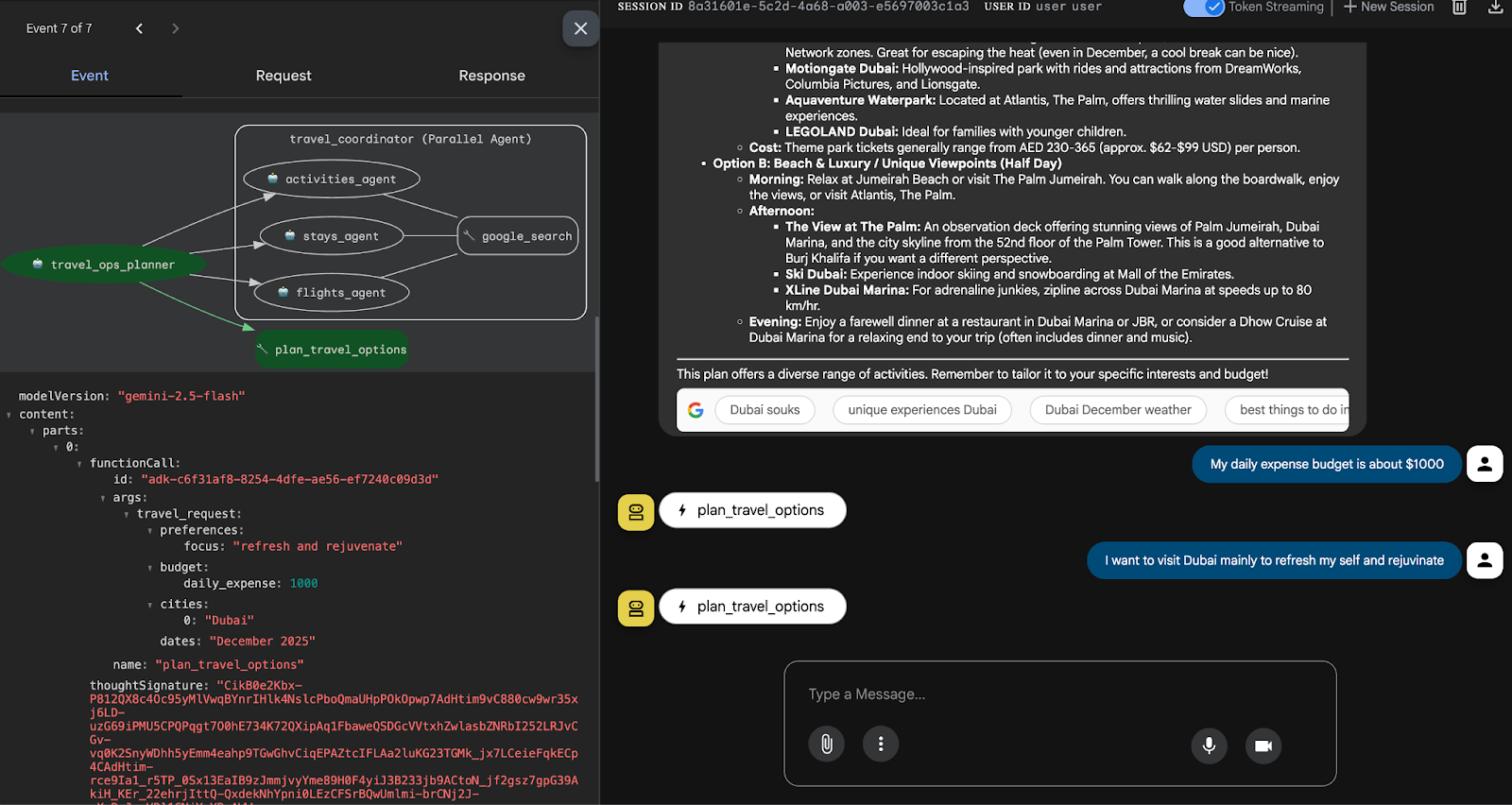Collapse the content tree node
The height and width of the screenshot is (805, 1512).
(x=9, y=415)
